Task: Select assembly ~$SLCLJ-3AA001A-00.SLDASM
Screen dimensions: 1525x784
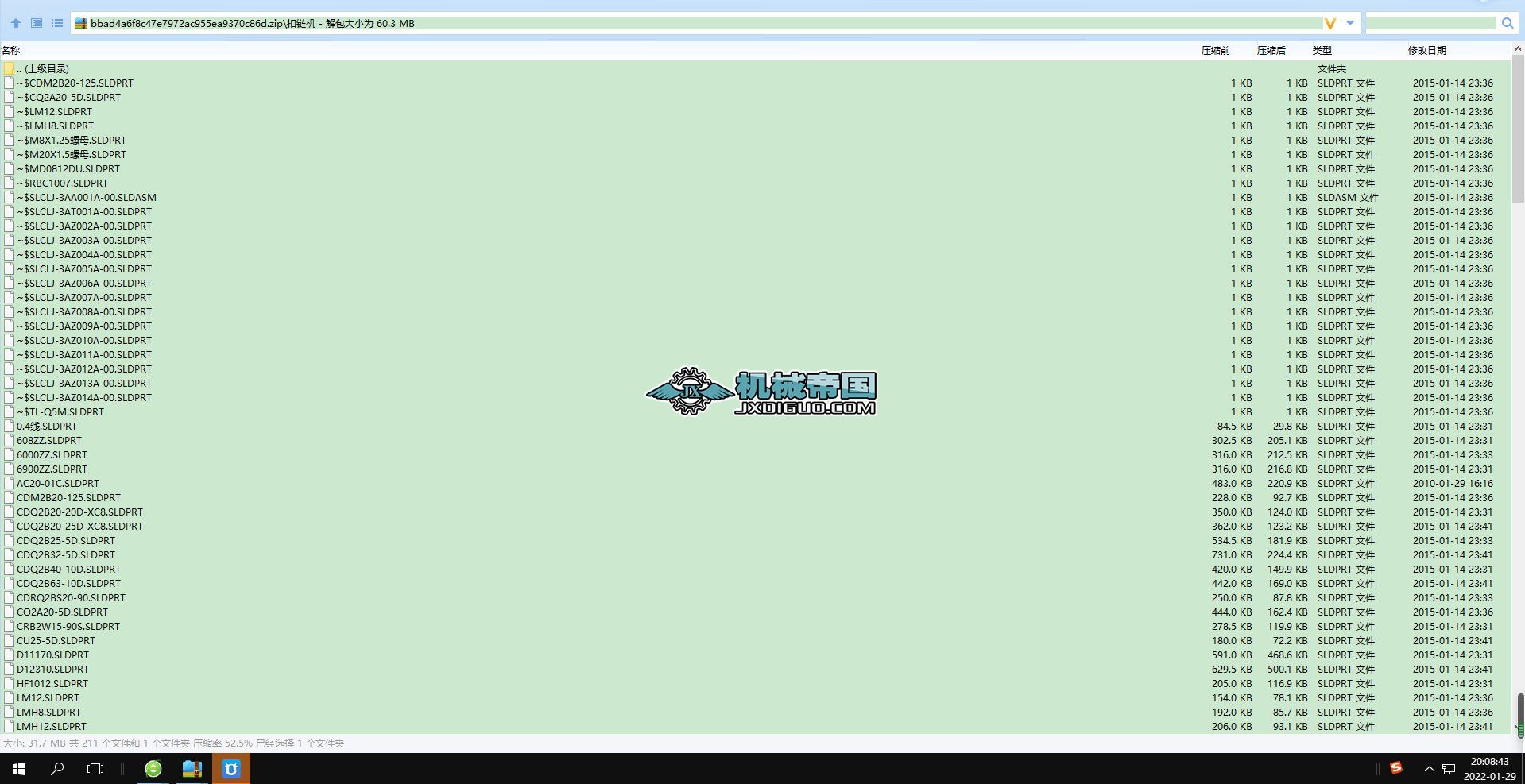Action: pos(87,198)
